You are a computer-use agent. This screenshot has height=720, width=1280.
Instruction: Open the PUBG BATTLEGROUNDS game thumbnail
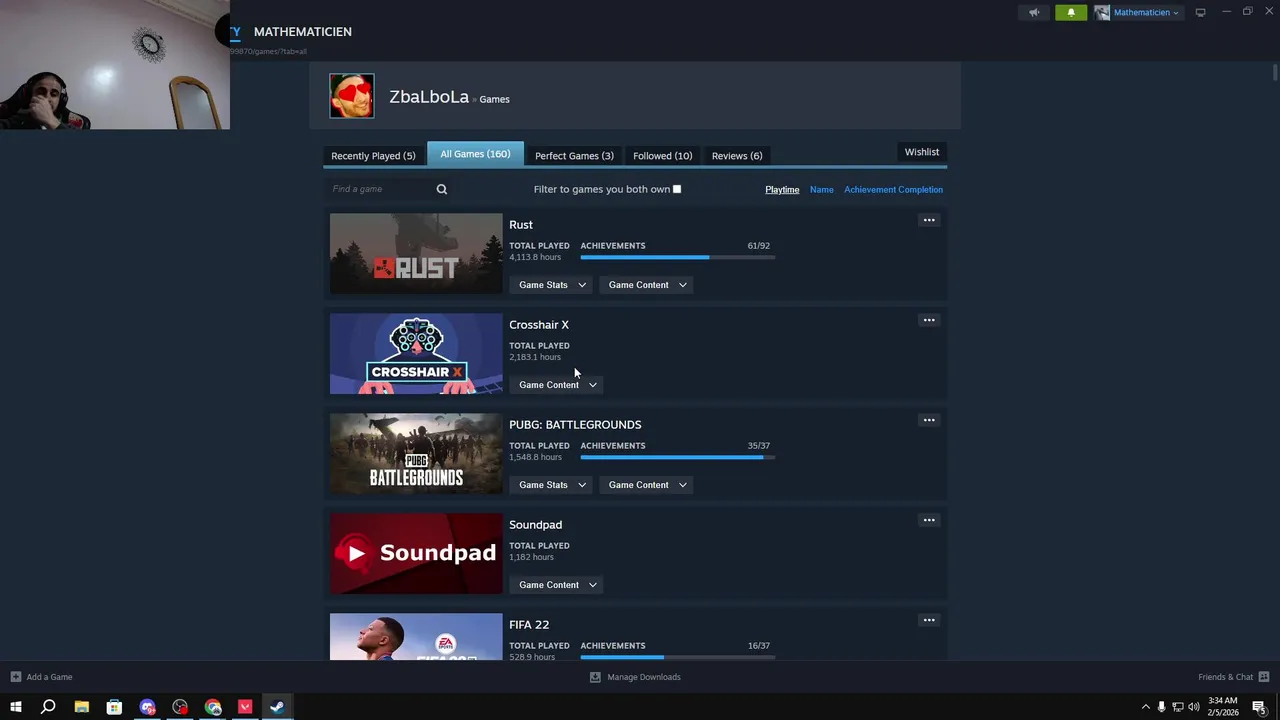pyautogui.click(x=416, y=453)
